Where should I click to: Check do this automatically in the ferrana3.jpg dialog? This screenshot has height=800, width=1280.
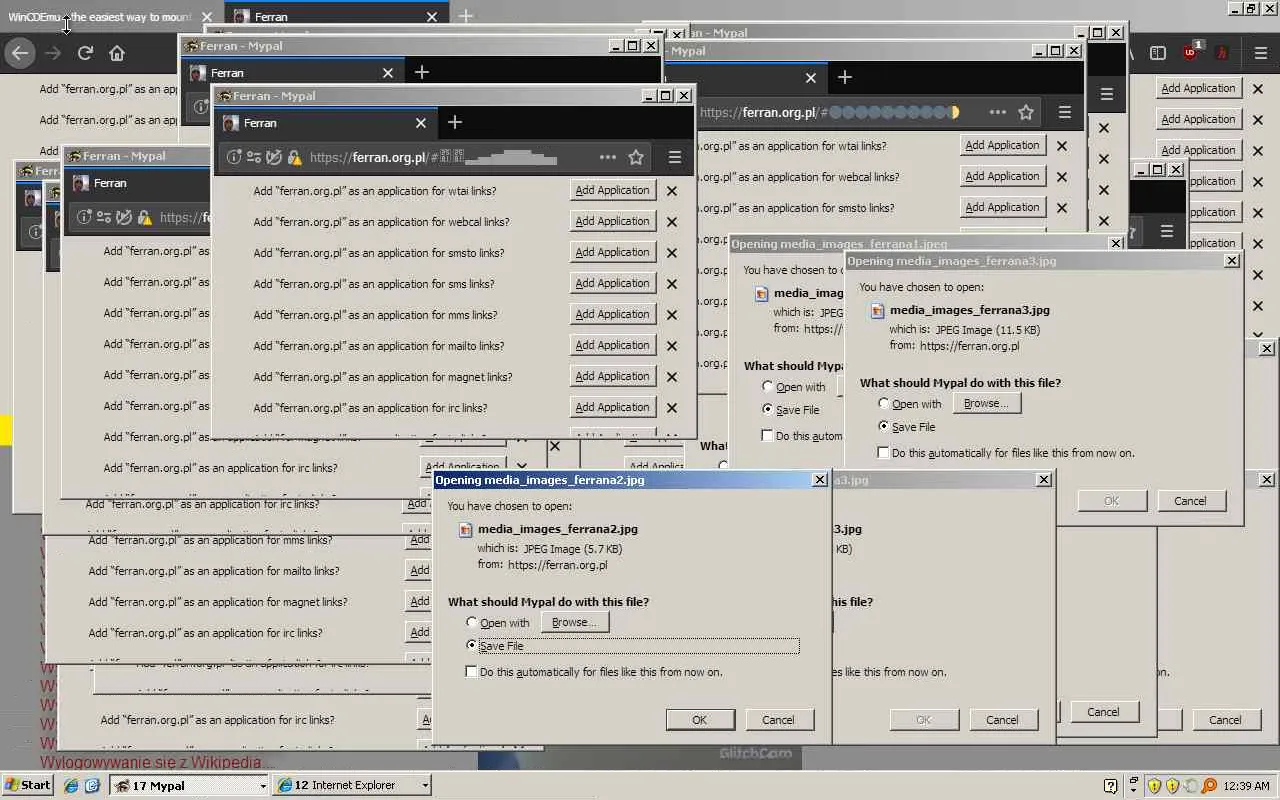(x=884, y=453)
